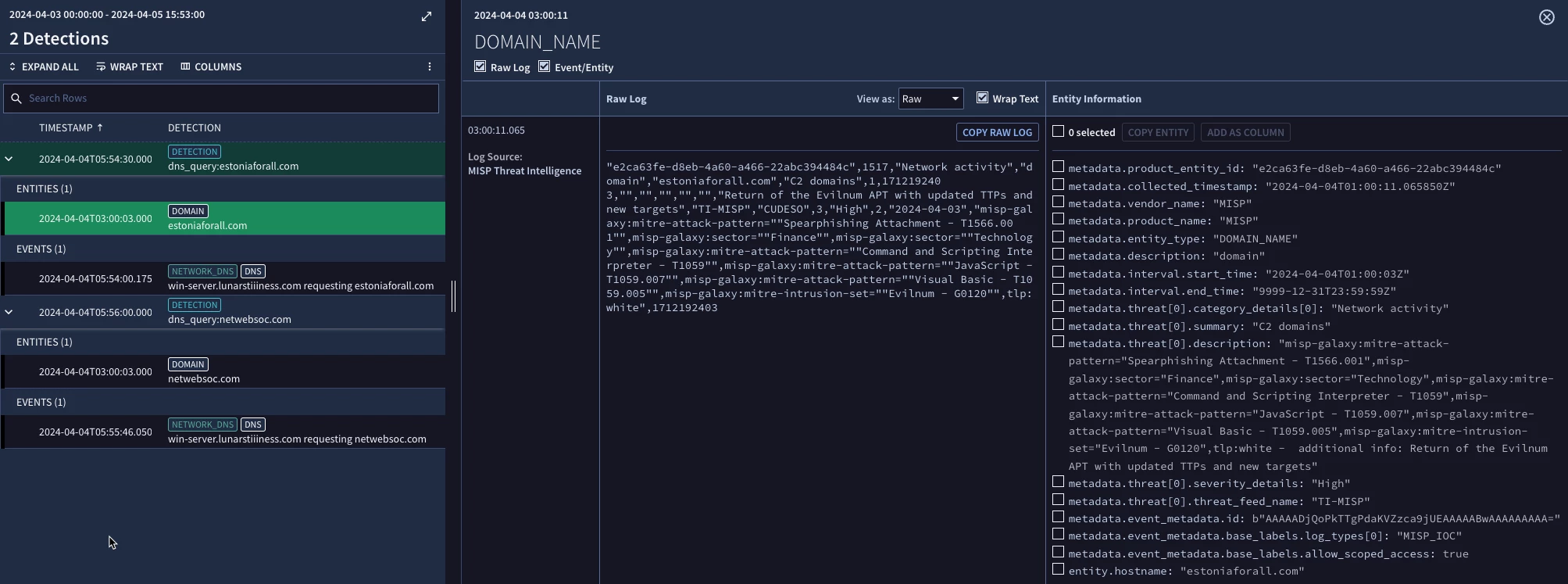Check metadata.threat[0].summary field
The image size is (1568, 584).
[1058, 324]
